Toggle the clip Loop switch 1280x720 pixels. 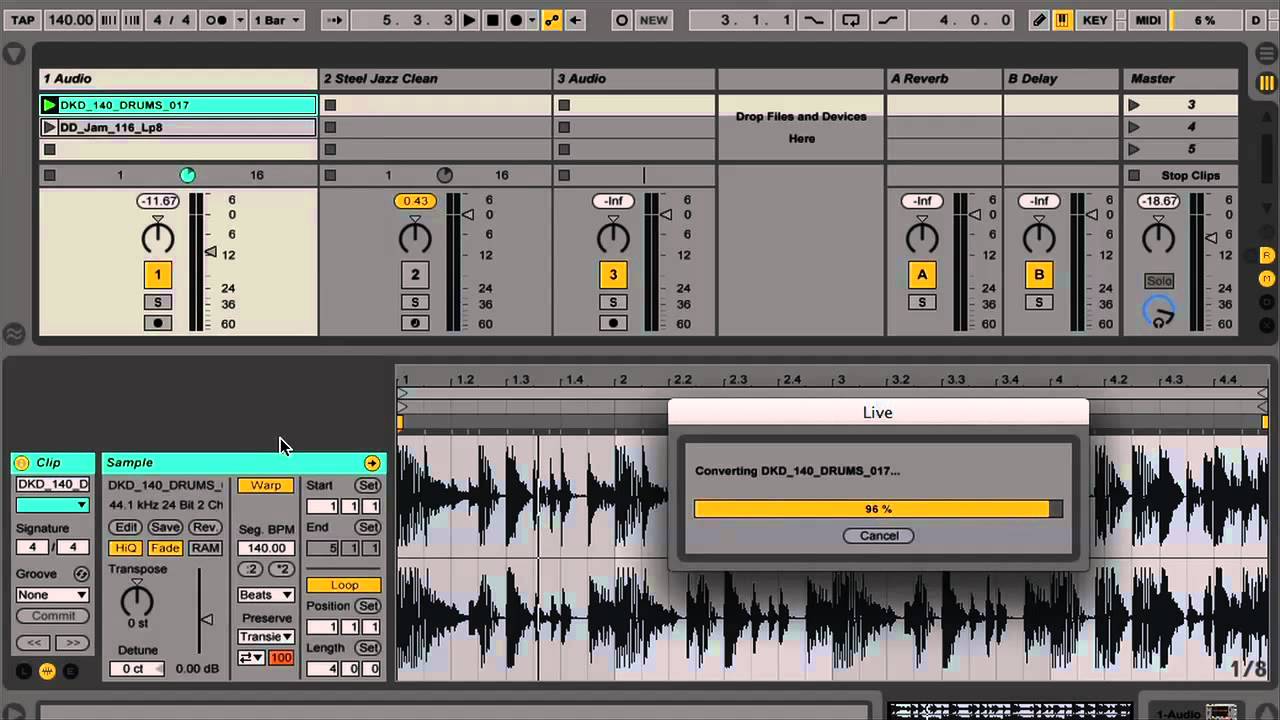point(344,585)
